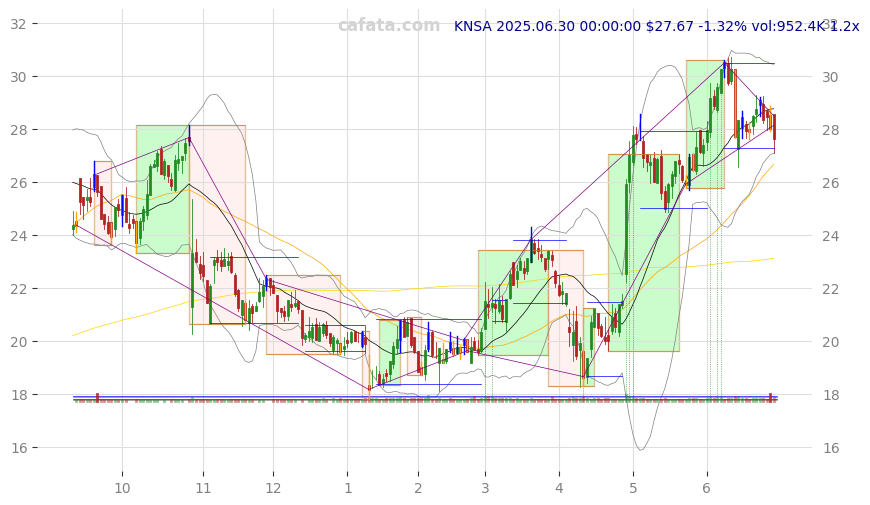Screen dimensions: 870x505
Task: Click month label 1 on the x-axis
Action: pyautogui.click(x=348, y=488)
